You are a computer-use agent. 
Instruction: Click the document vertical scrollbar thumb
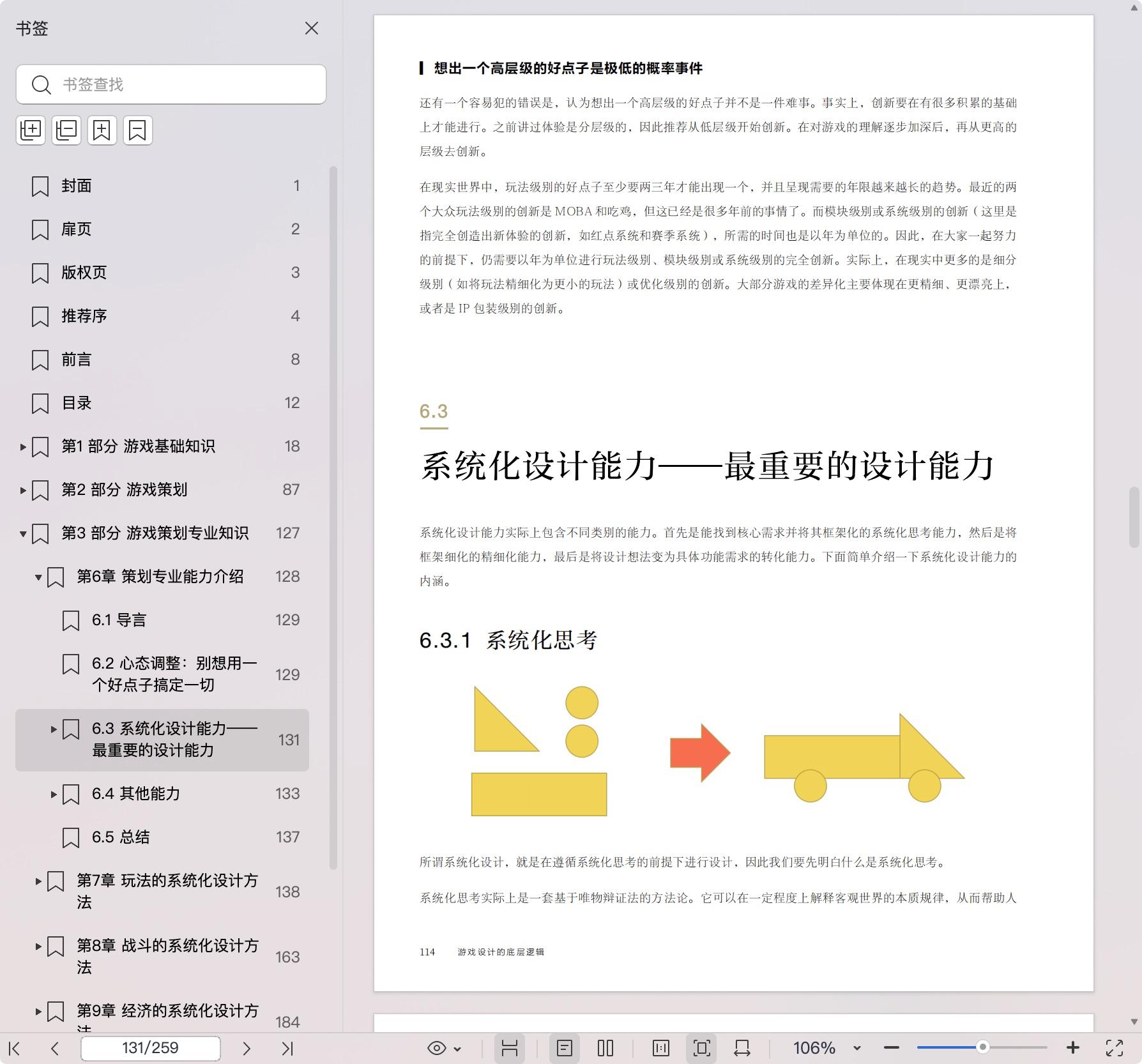1134,517
